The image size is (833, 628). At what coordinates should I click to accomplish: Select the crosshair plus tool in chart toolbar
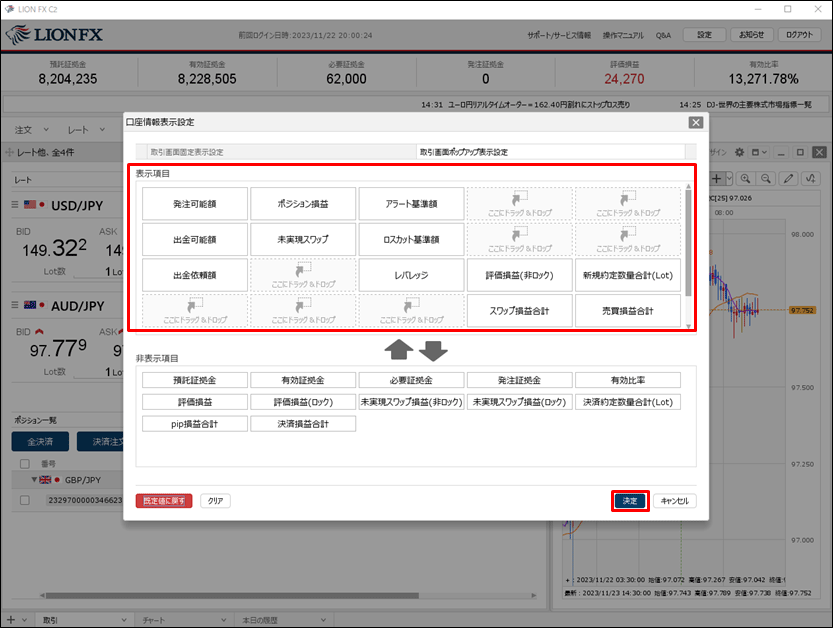pos(717,179)
